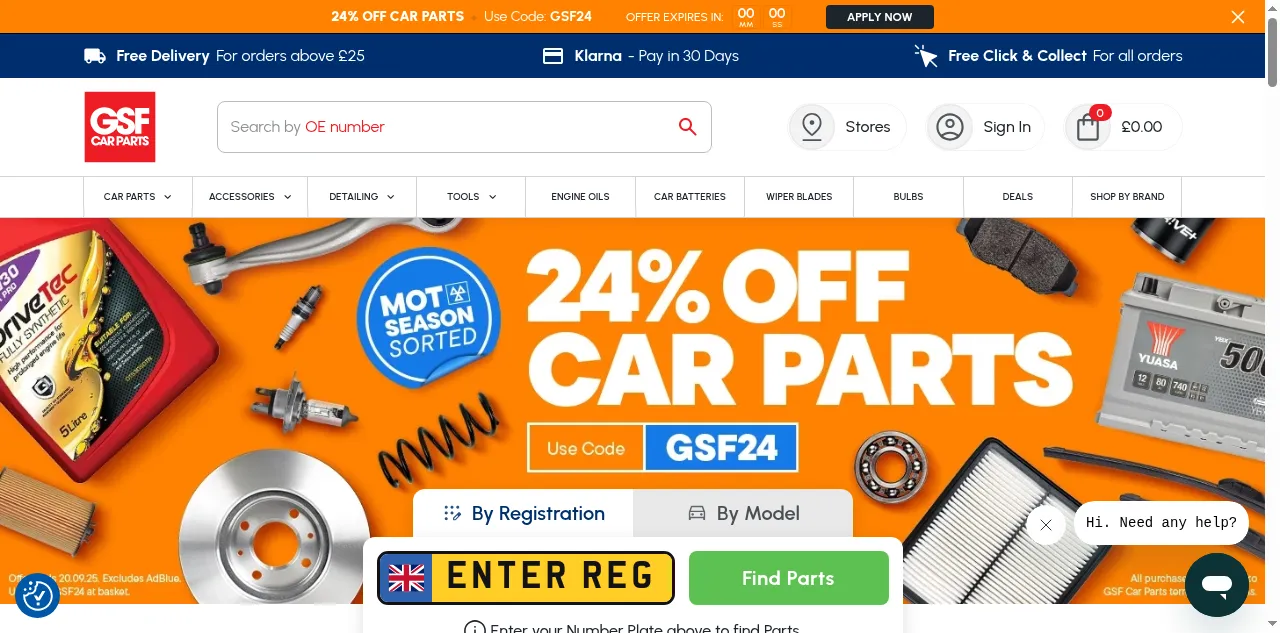Viewport: 1280px width, 633px height.
Task: Click the Apply Now button
Action: click(x=880, y=17)
